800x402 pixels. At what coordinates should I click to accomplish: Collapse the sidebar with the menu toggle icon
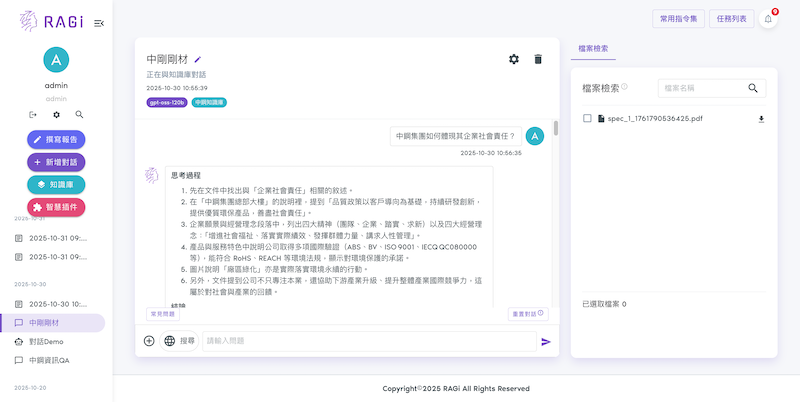click(x=99, y=23)
